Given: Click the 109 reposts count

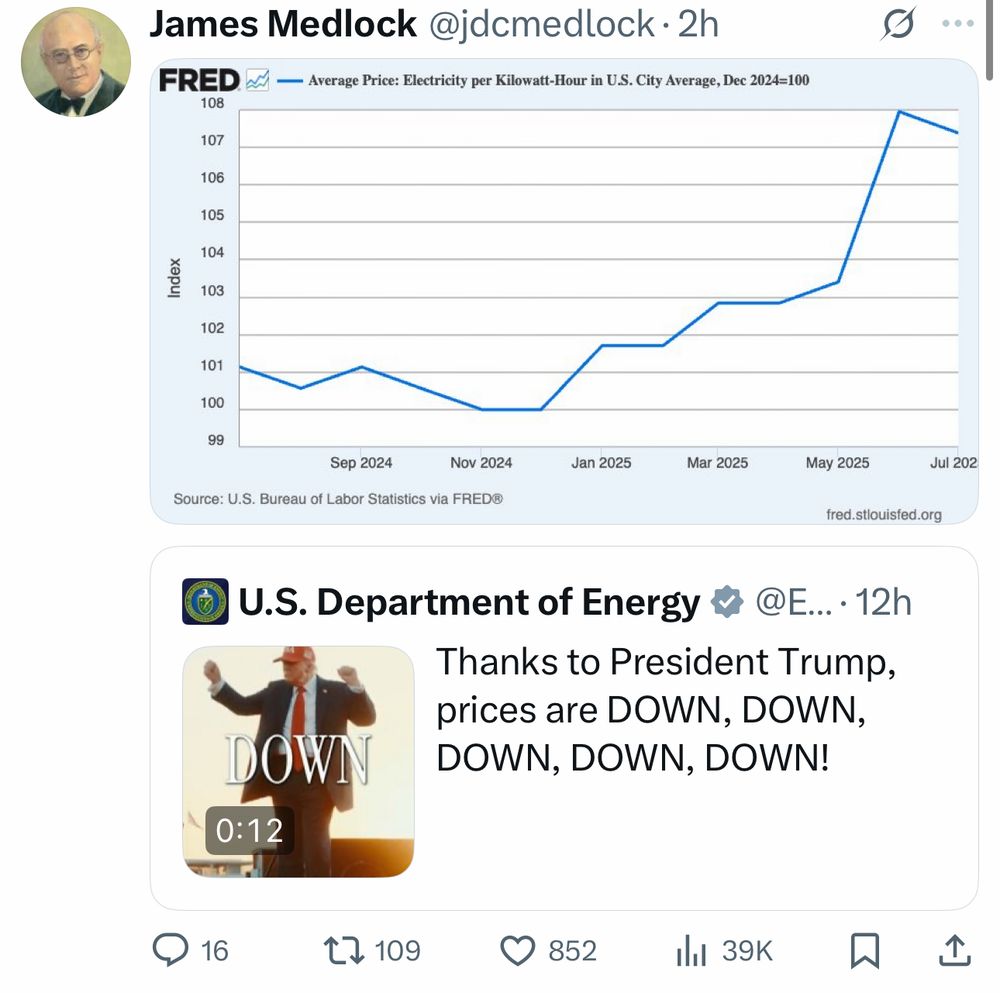Looking at the screenshot, I should click(x=397, y=951).
